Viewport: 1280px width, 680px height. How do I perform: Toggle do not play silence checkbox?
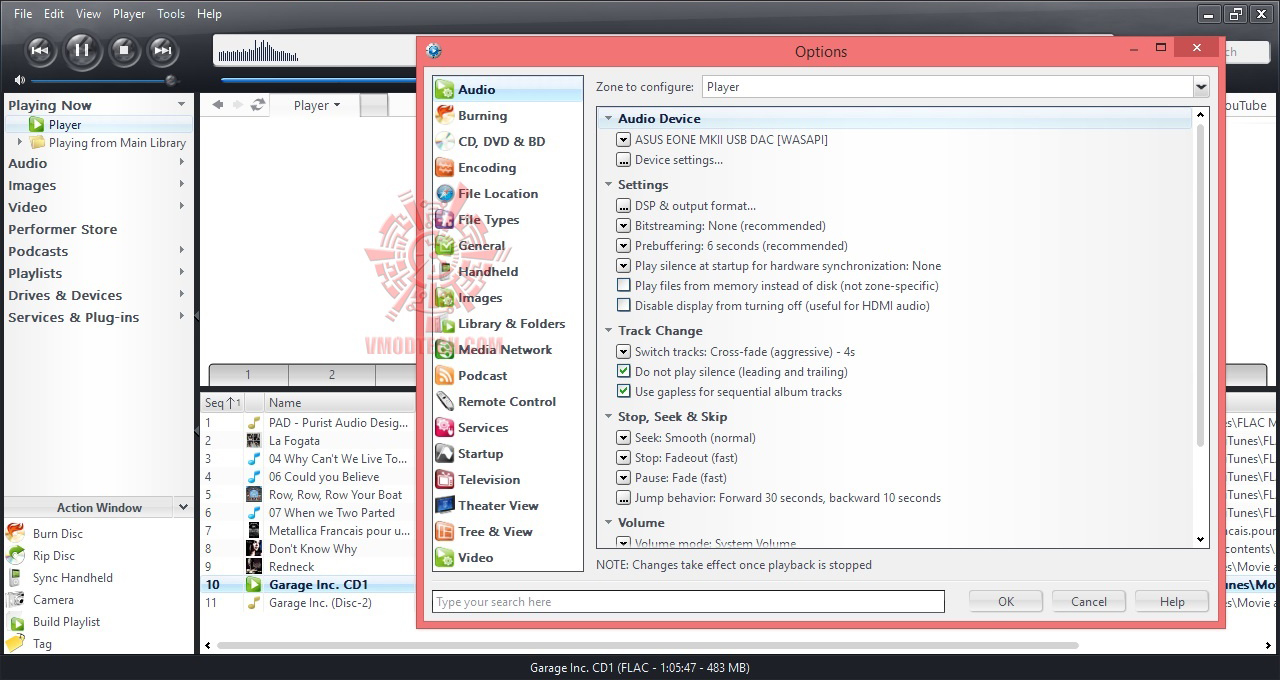pos(624,371)
